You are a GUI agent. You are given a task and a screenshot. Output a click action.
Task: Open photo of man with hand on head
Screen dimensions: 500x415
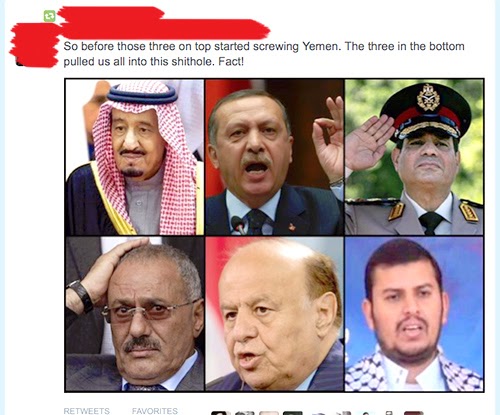[x=134, y=314]
